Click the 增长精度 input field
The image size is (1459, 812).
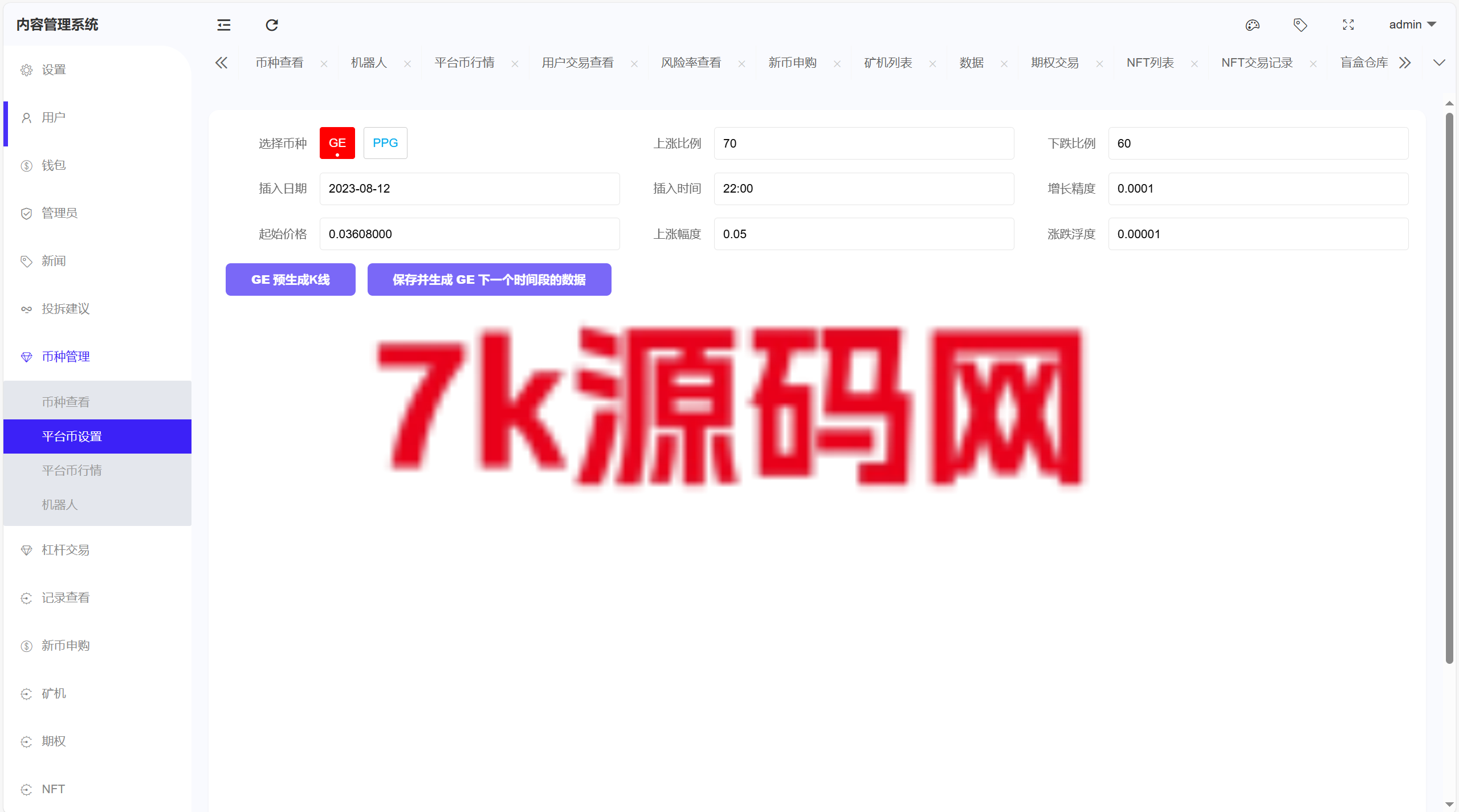pos(1258,189)
